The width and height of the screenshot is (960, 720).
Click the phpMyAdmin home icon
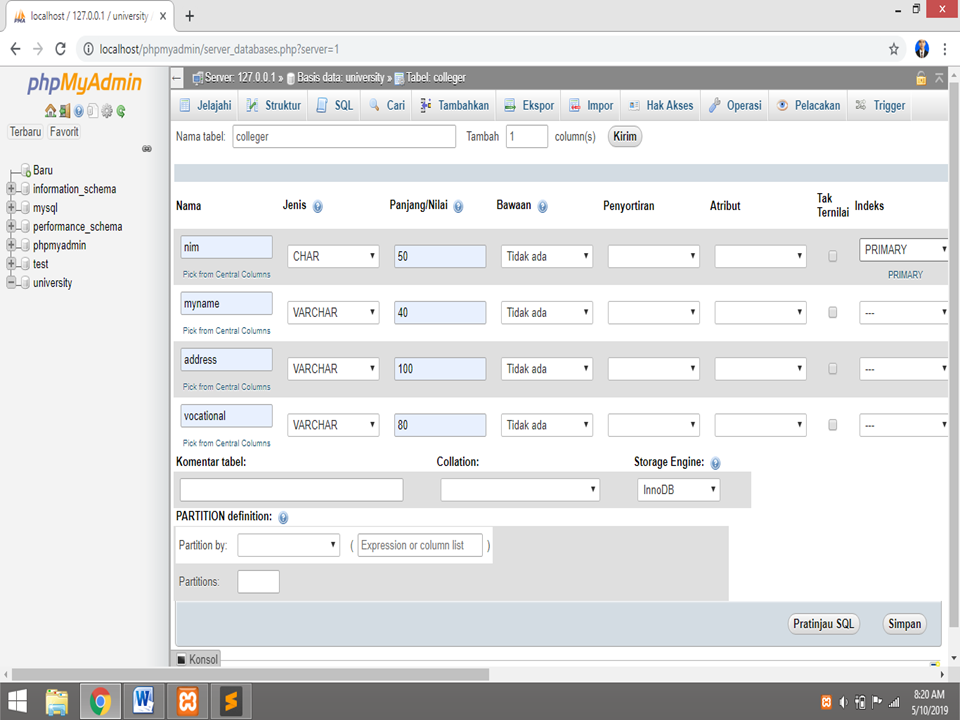pyautogui.click(x=51, y=110)
